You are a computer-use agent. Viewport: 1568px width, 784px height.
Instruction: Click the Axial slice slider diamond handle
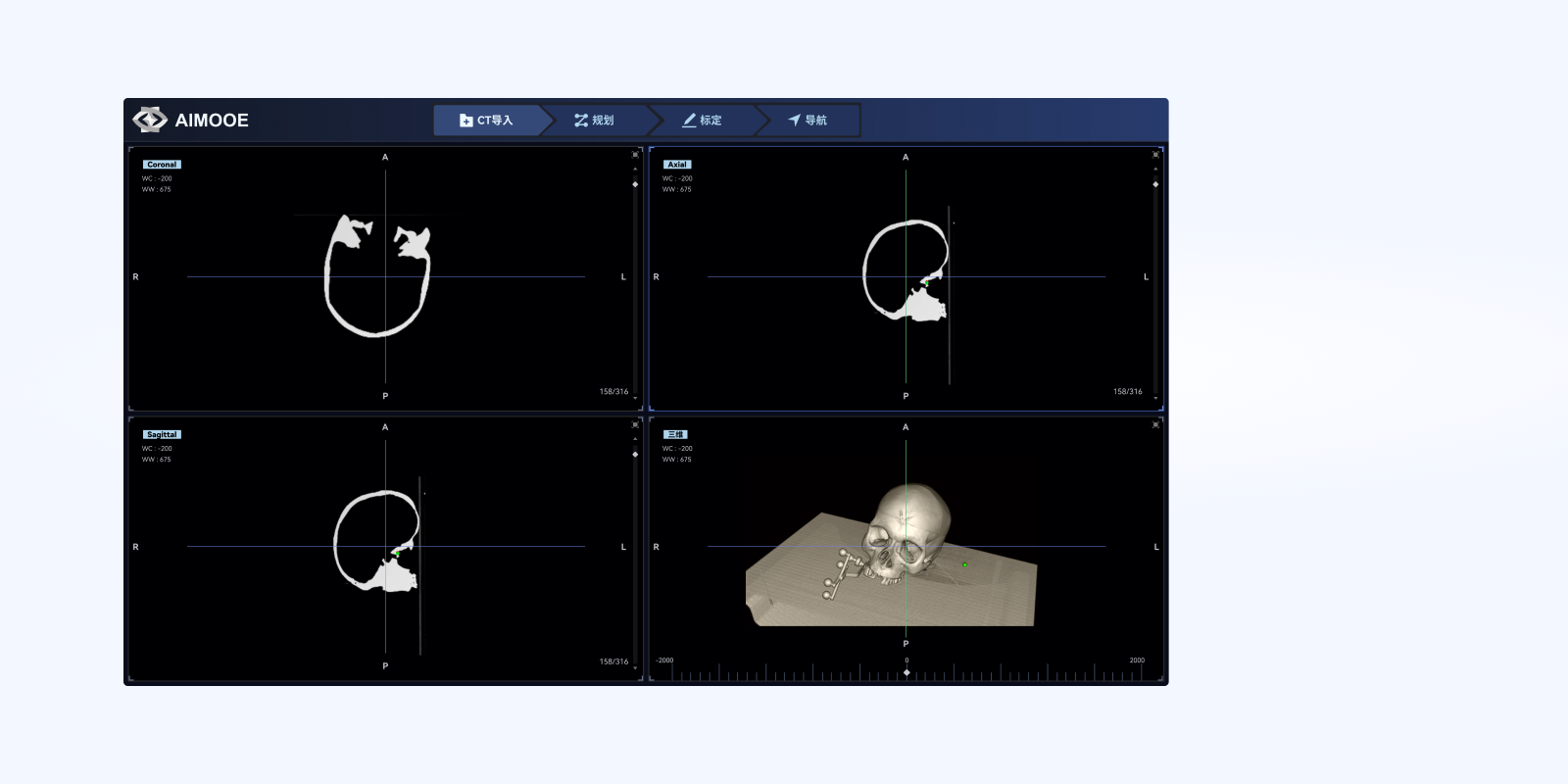click(x=1155, y=184)
